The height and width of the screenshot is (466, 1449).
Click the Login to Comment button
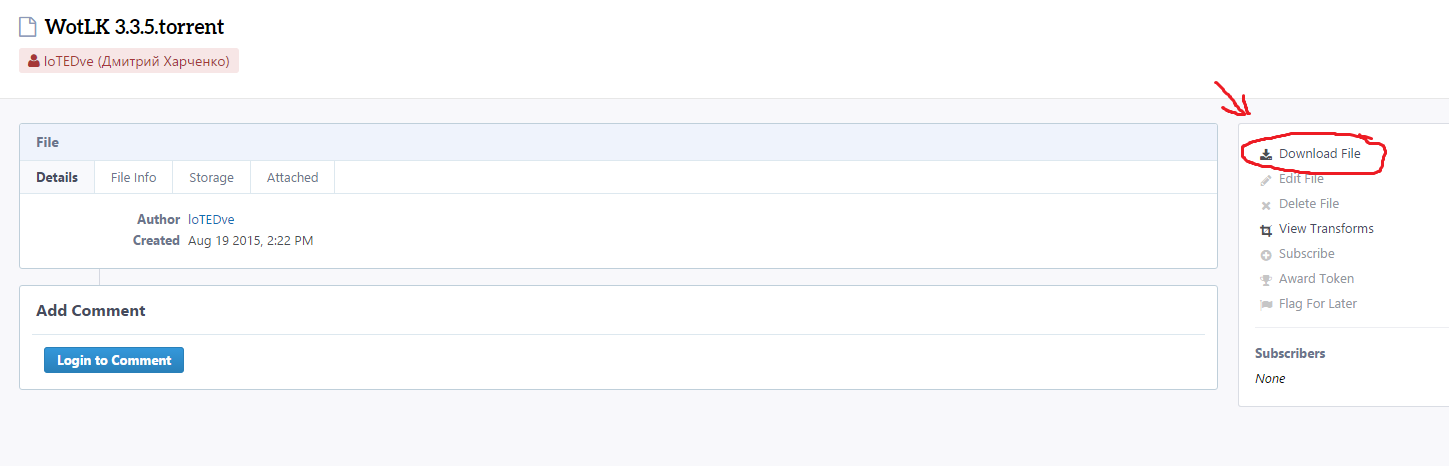(114, 360)
